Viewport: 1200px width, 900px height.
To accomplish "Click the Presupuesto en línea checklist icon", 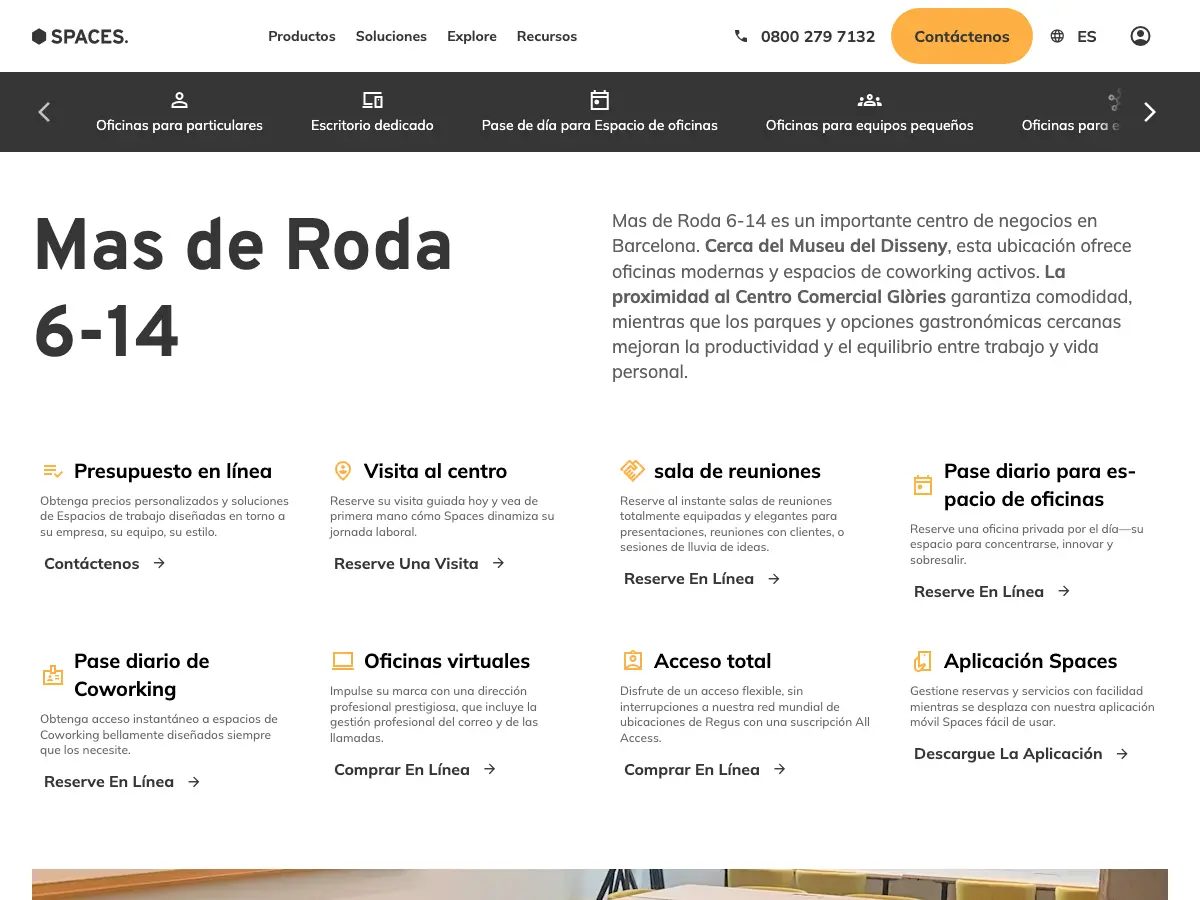I will pyautogui.click(x=53, y=471).
